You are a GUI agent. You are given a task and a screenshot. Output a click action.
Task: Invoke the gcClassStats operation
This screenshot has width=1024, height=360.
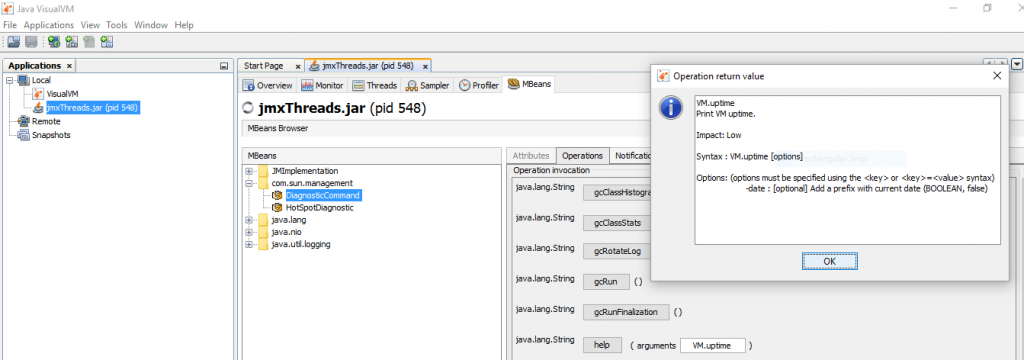[x=616, y=222]
